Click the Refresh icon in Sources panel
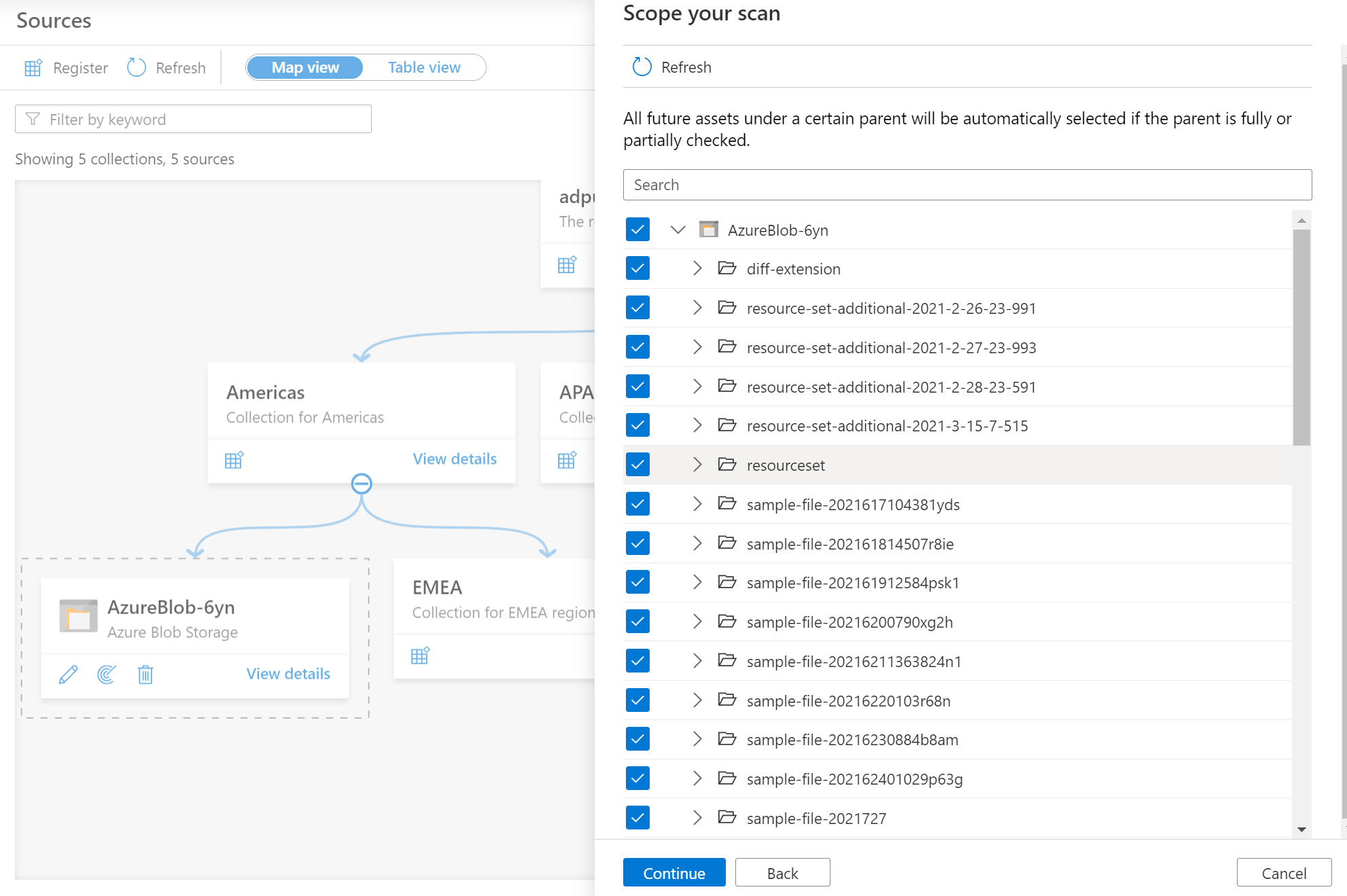Image resolution: width=1347 pixels, height=896 pixels. (137, 67)
